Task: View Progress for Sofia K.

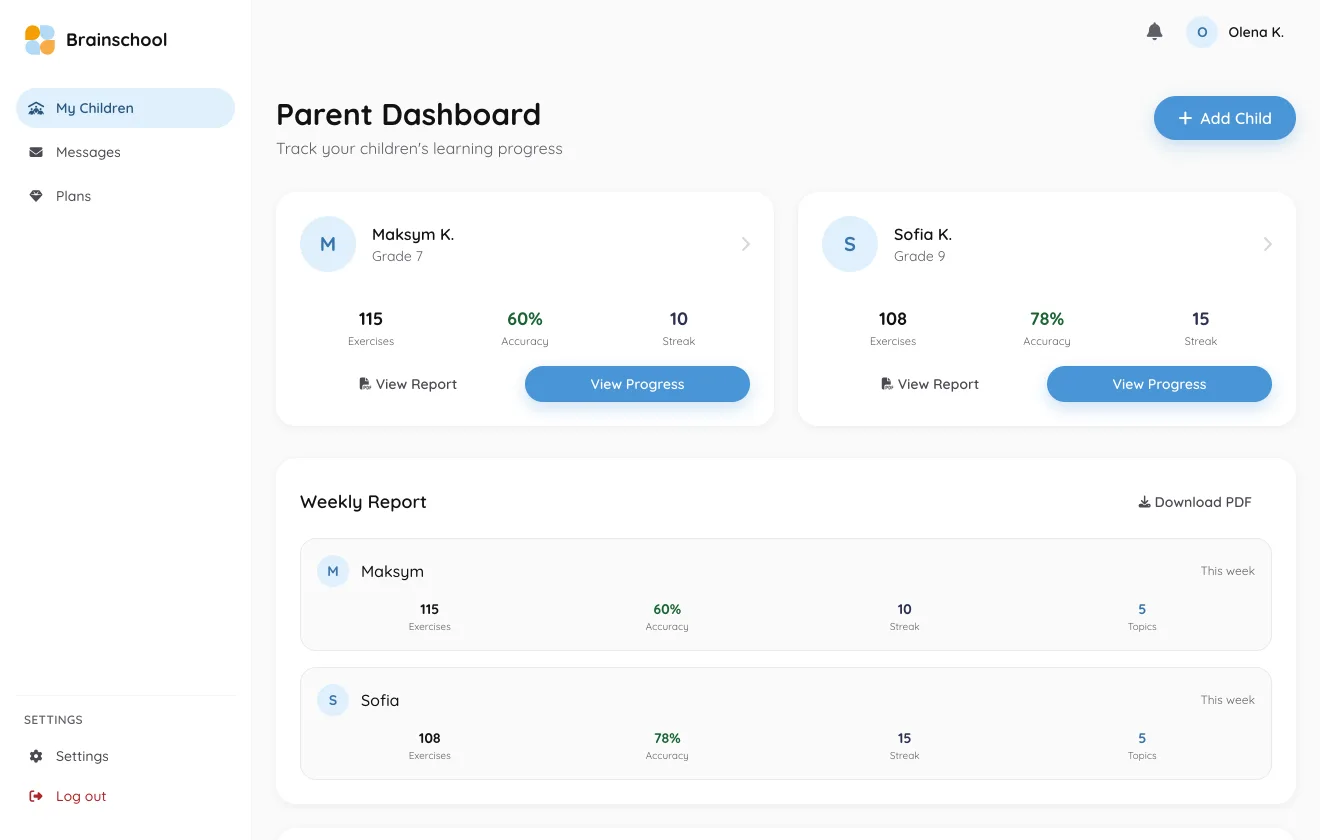Action: tap(1159, 384)
